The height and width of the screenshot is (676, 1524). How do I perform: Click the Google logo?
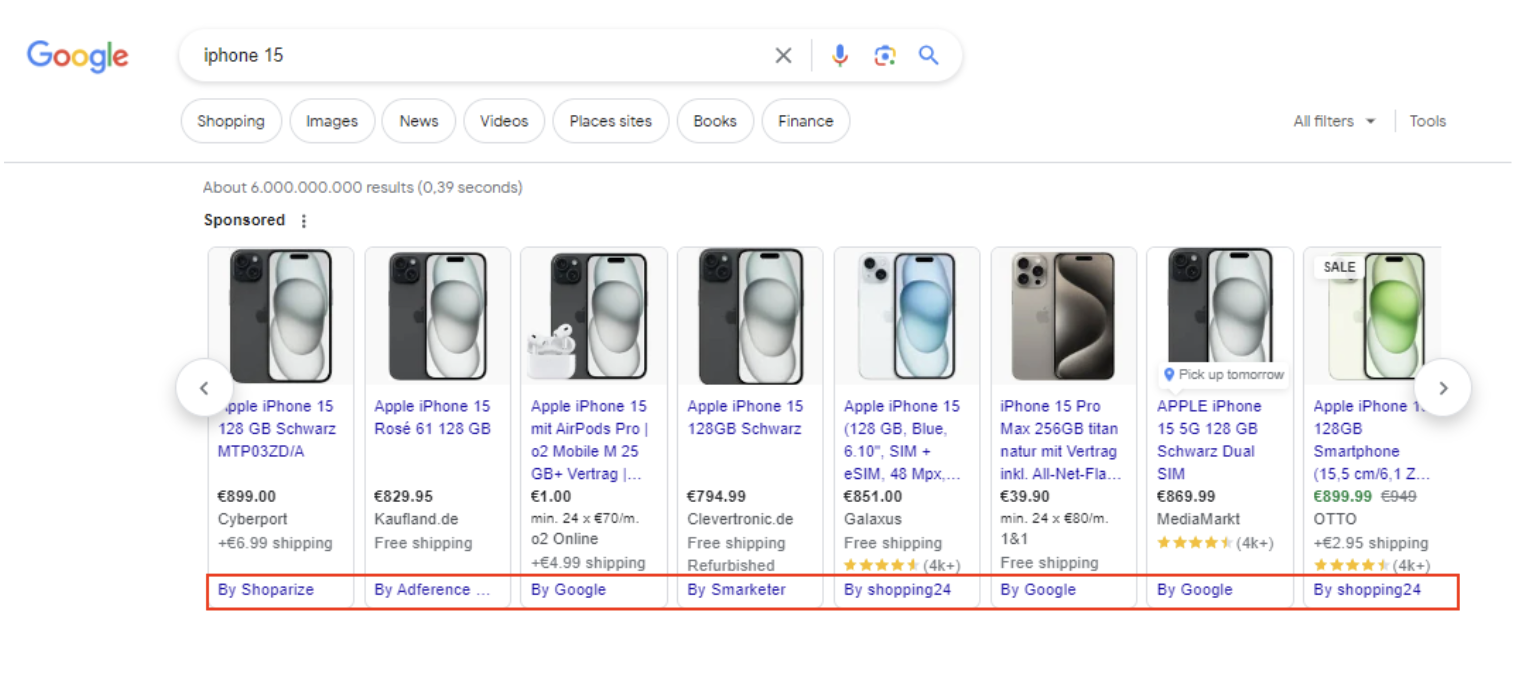point(77,56)
